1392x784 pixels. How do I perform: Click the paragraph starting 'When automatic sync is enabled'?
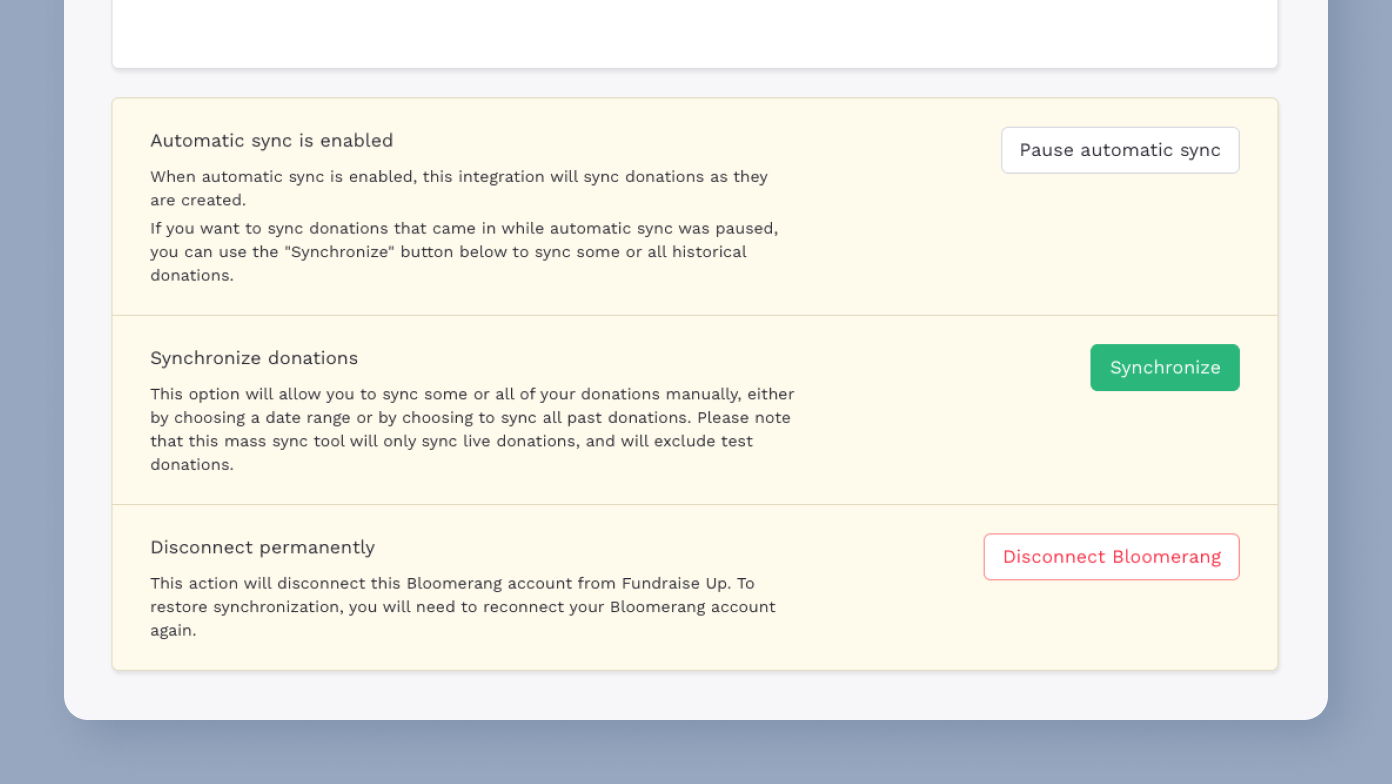(x=459, y=188)
